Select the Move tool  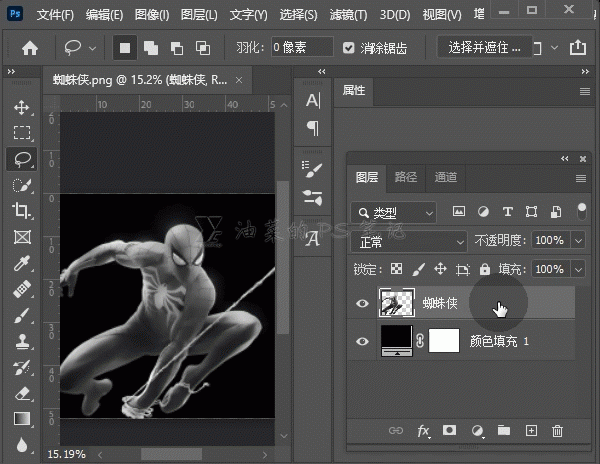click(22, 108)
